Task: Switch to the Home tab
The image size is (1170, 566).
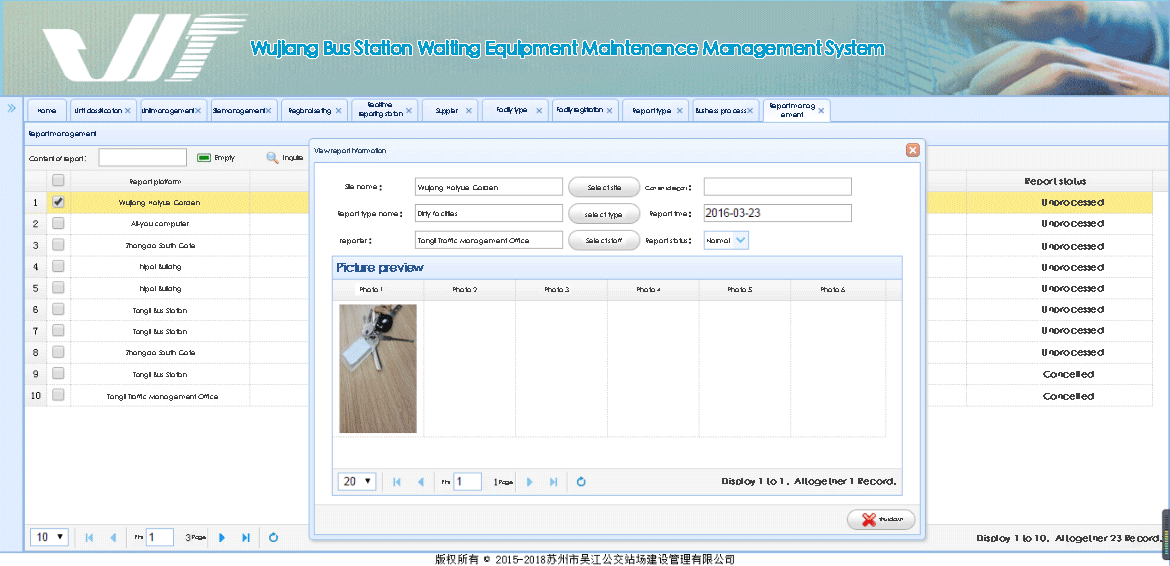Action: pyautogui.click(x=46, y=111)
